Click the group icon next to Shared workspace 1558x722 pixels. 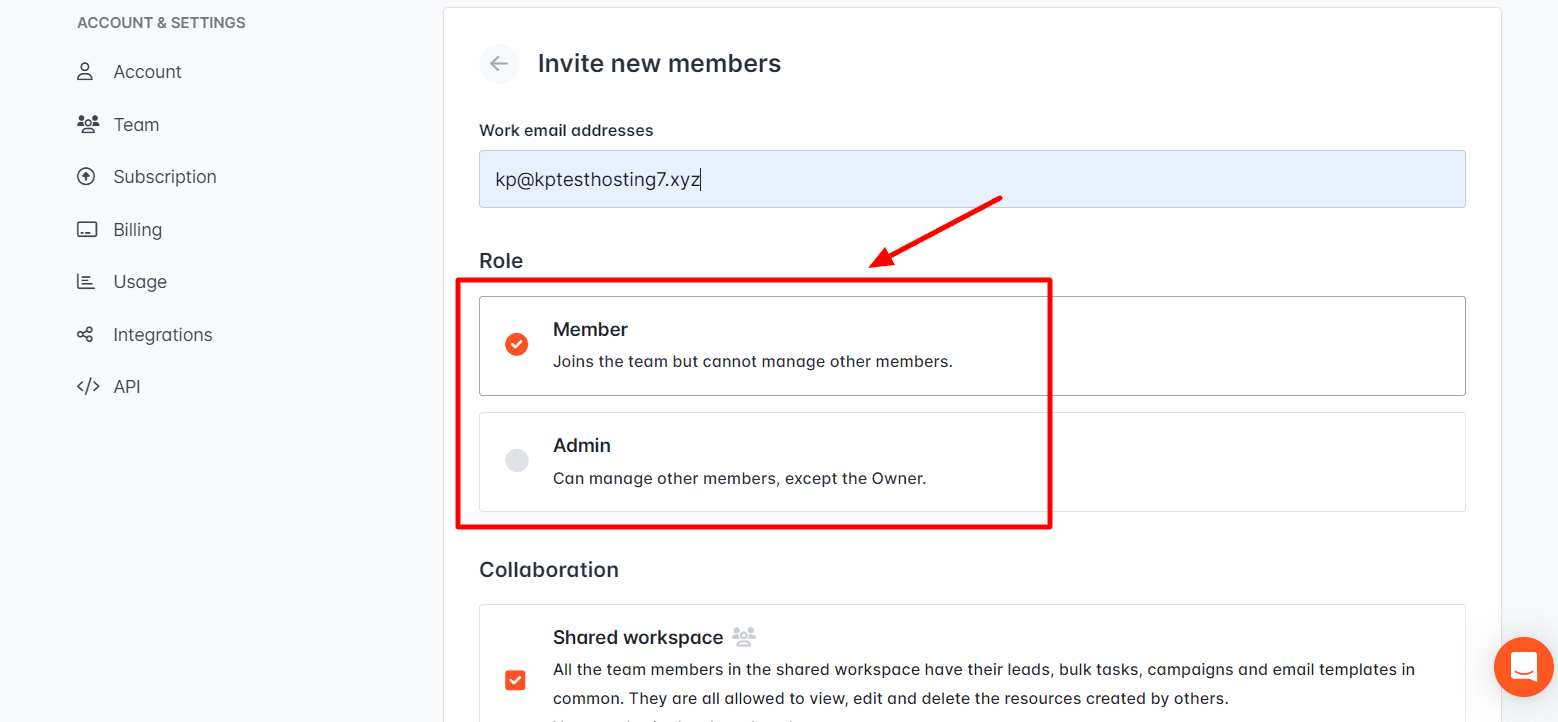pyautogui.click(x=744, y=636)
